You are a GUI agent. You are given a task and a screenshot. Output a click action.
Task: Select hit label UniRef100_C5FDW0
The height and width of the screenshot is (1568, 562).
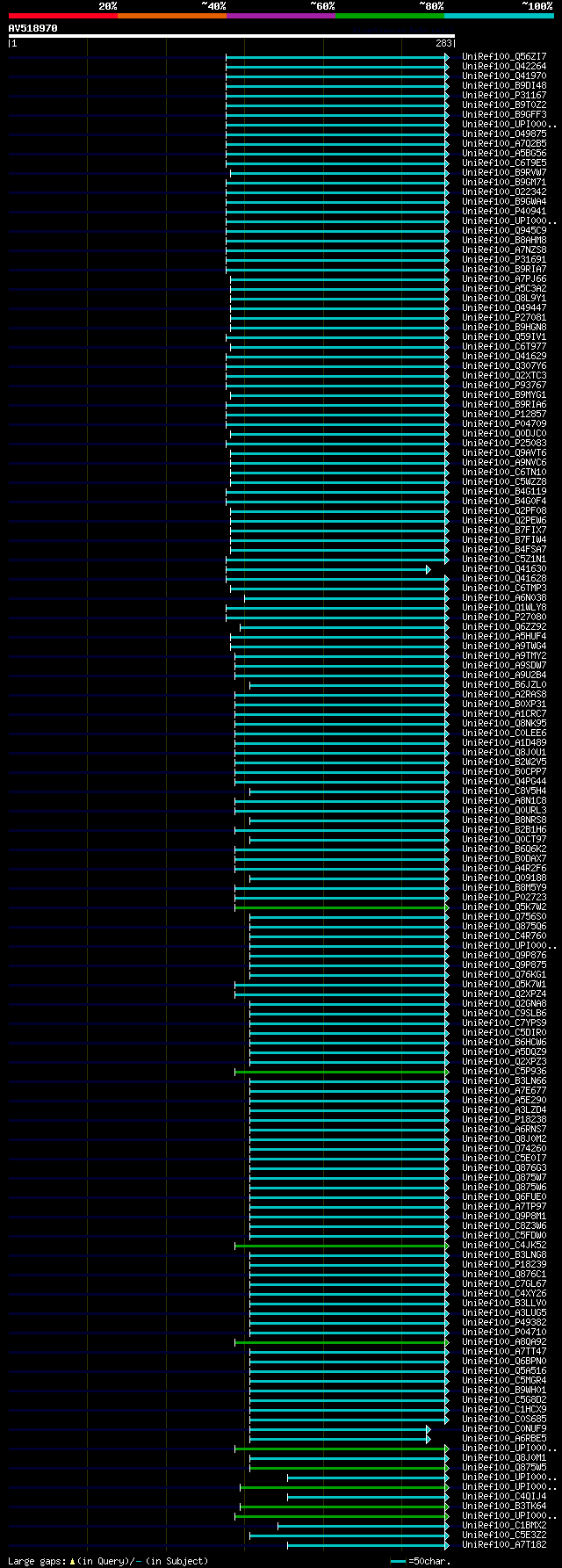coord(504,1235)
